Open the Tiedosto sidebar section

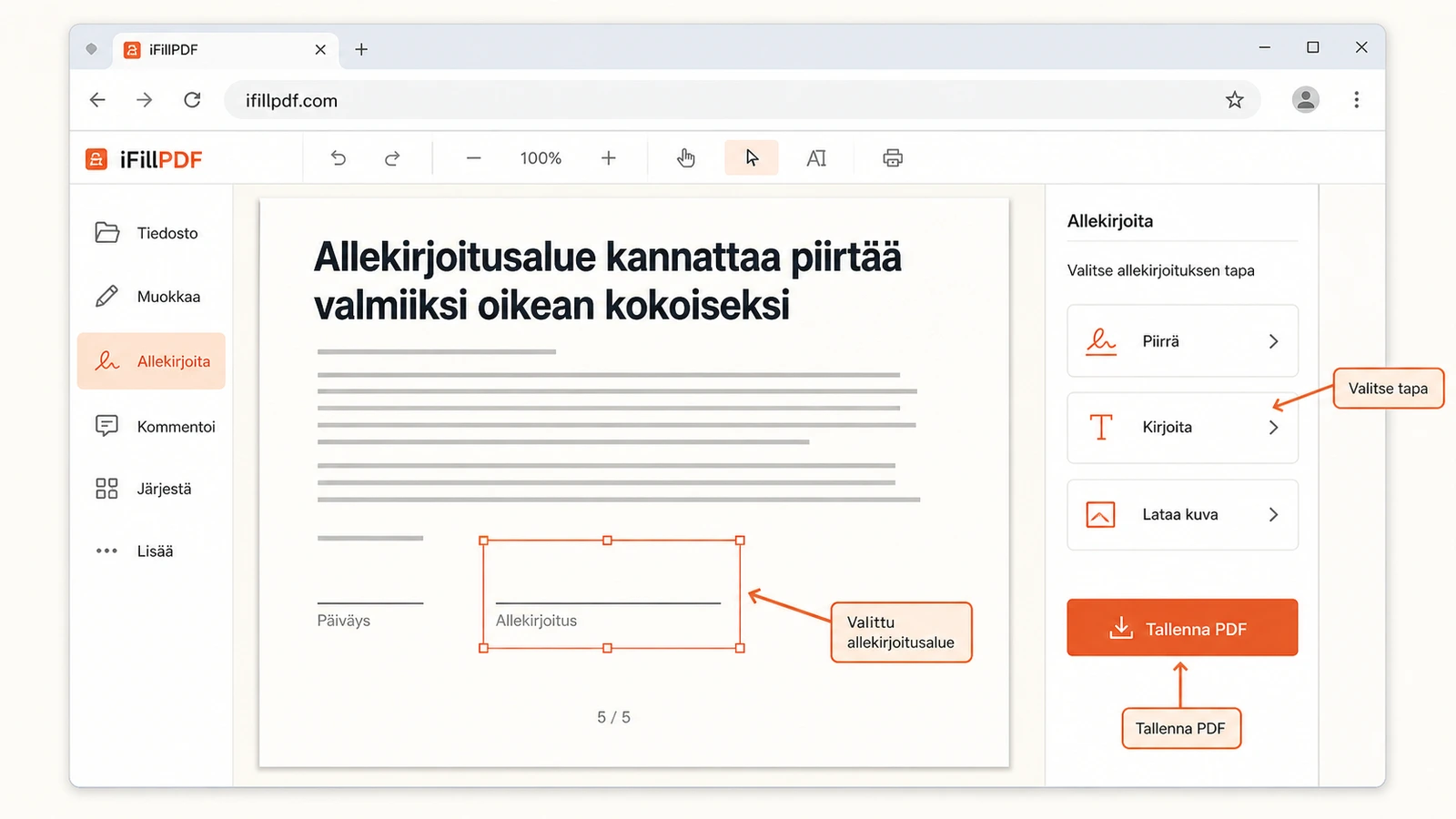click(151, 233)
